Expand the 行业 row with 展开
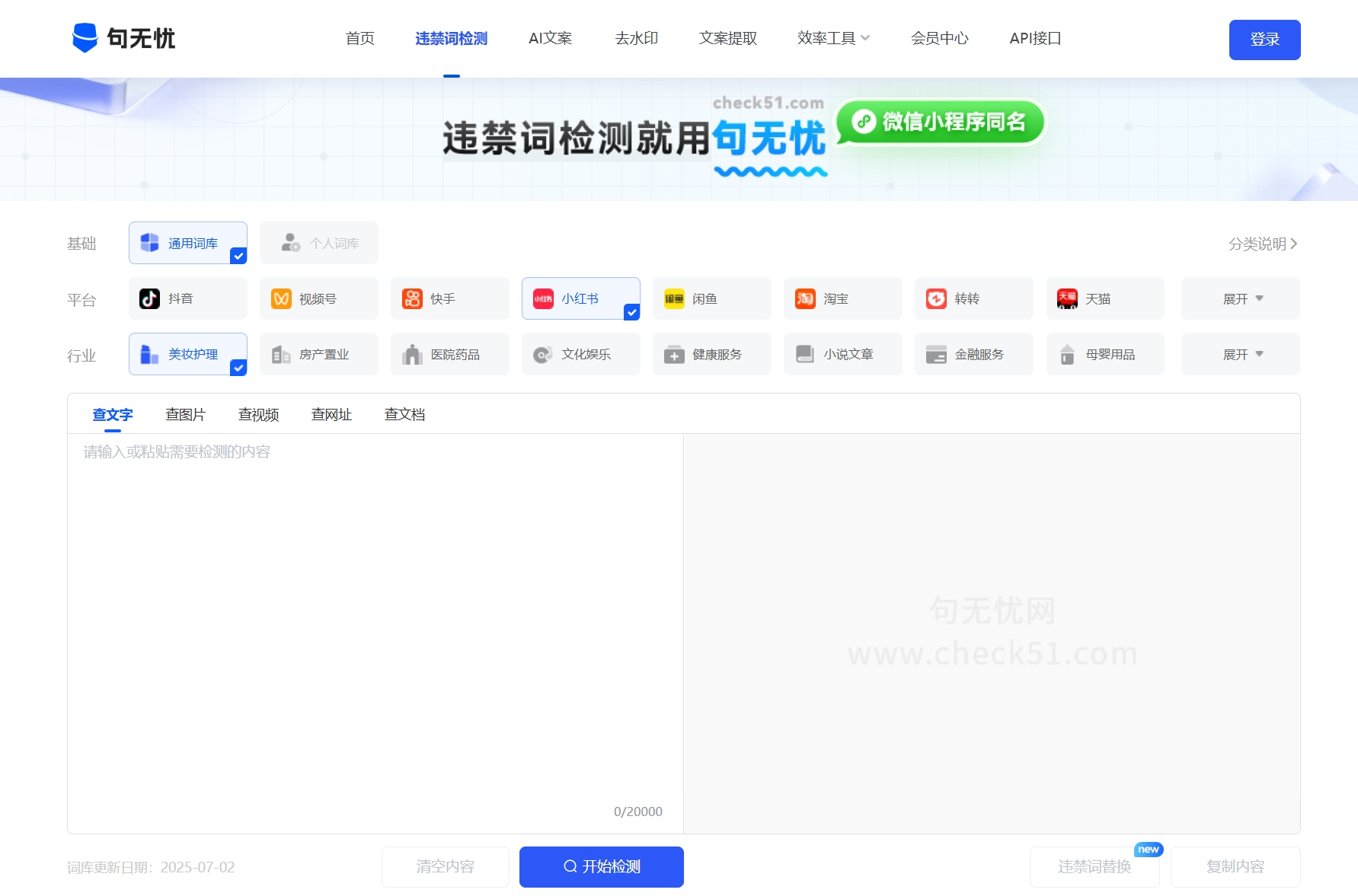 point(1241,354)
